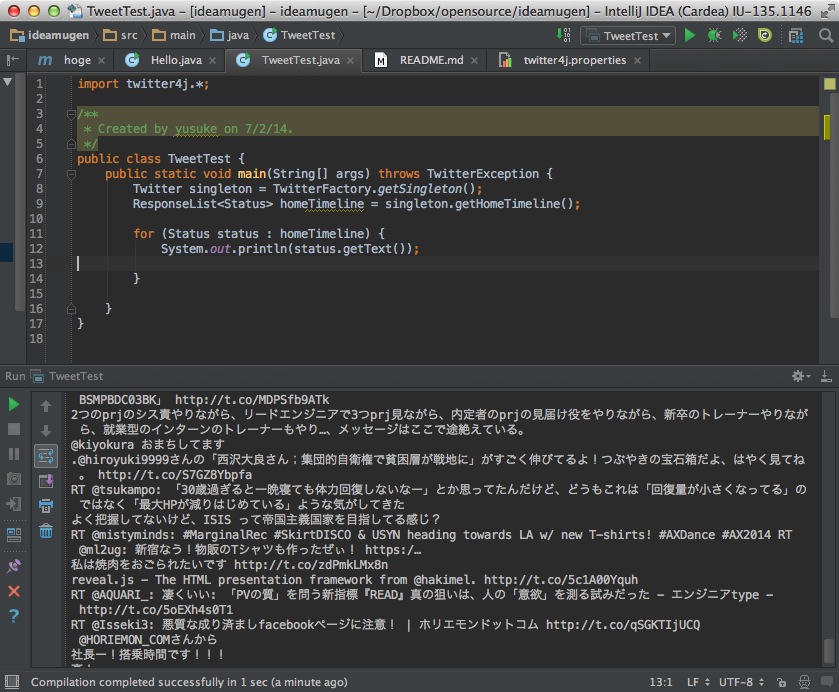Rerun TweetTest in the Run panel
The width and height of the screenshot is (839, 692).
[14, 404]
